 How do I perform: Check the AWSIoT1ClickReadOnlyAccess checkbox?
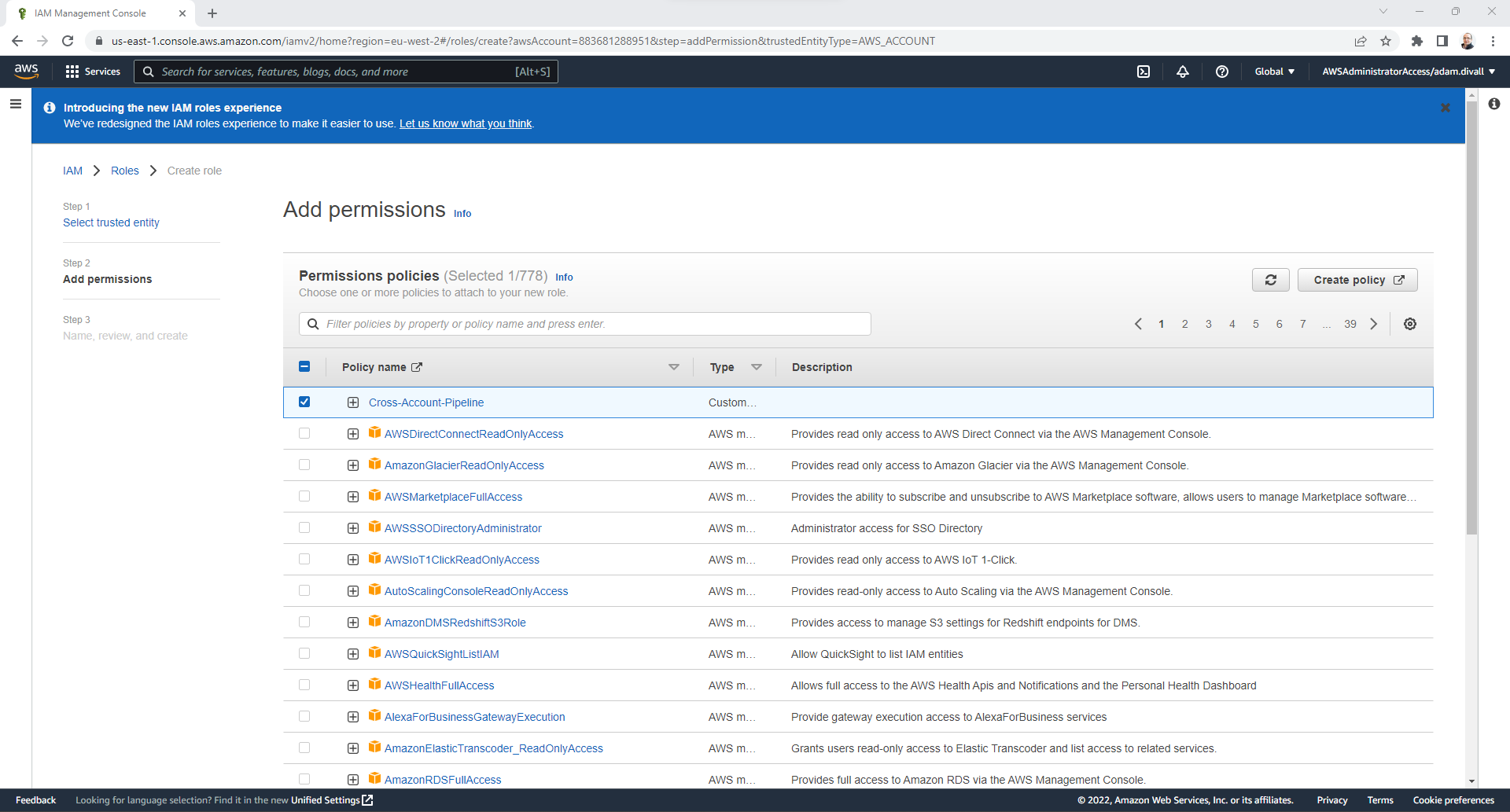tap(304, 559)
